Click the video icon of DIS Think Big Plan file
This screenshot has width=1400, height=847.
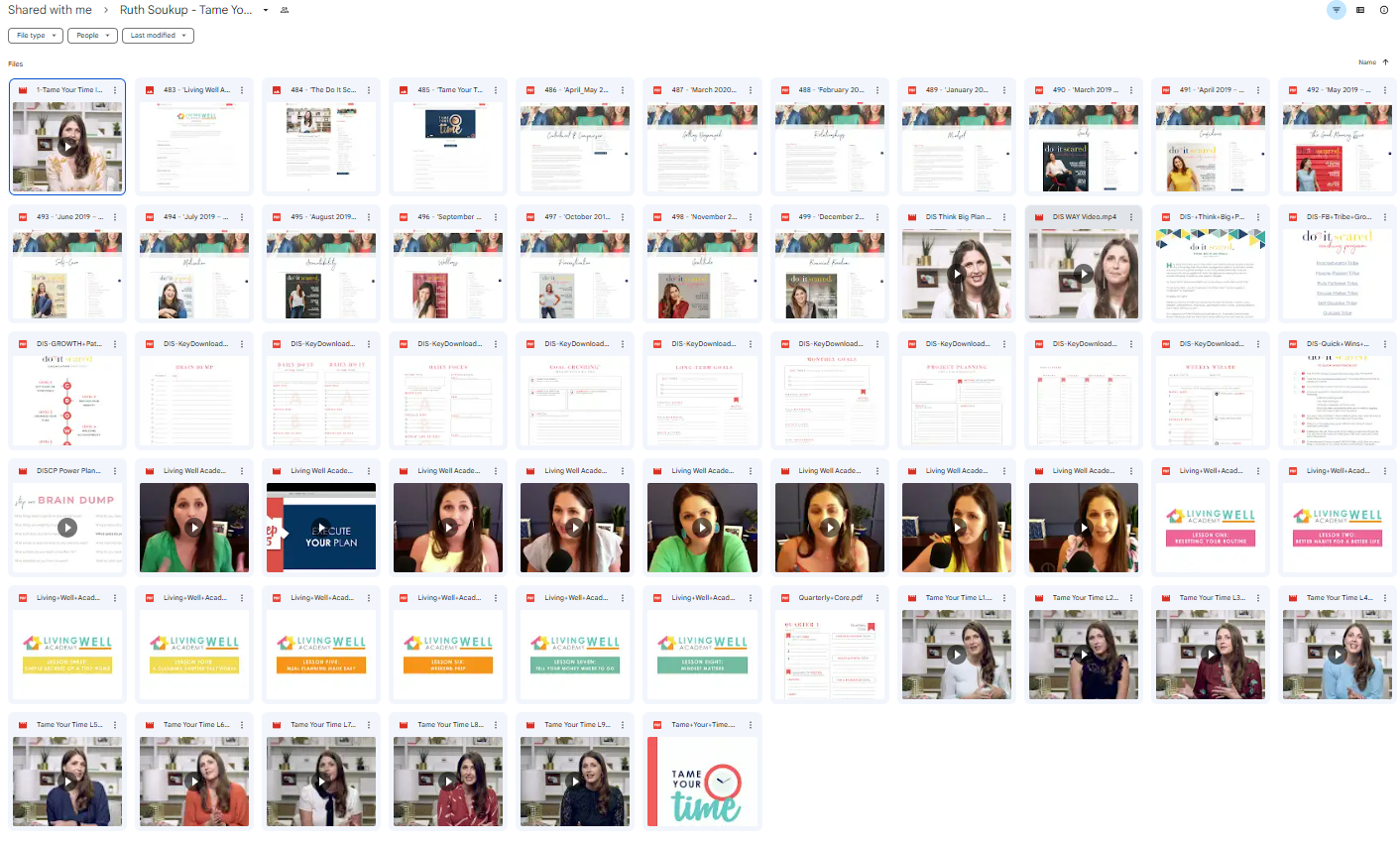tap(912, 217)
